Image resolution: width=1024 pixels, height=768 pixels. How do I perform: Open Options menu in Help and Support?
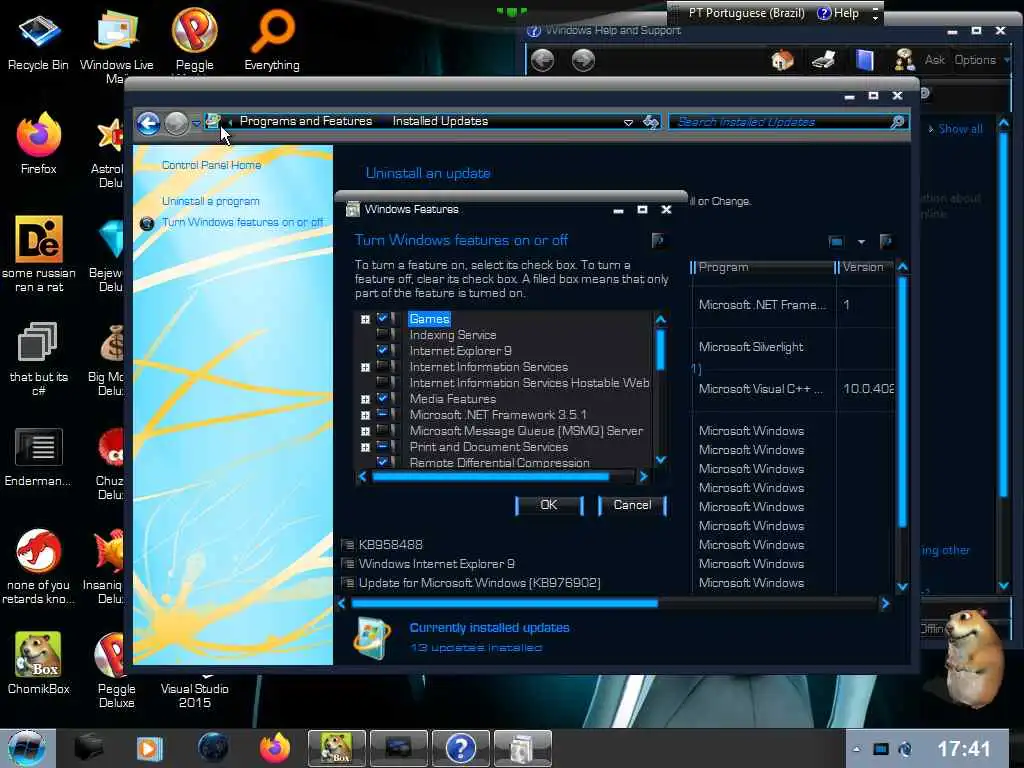pyautogui.click(x=982, y=60)
